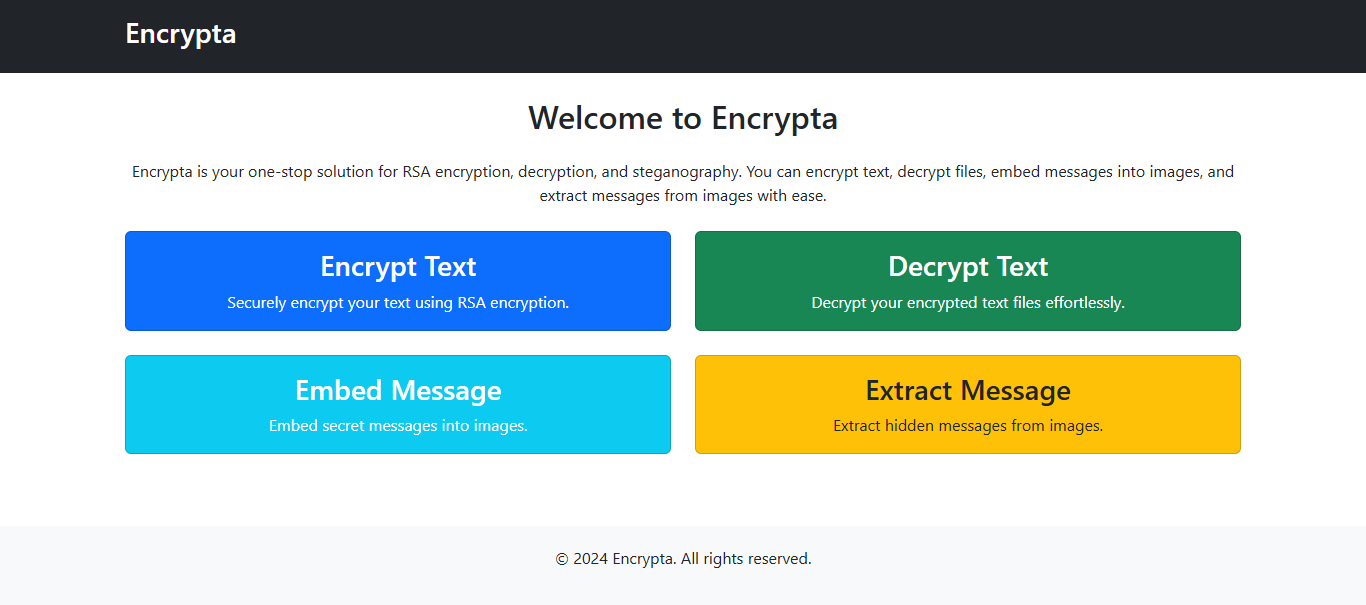The width and height of the screenshot is (1366, 605).
Task: Click the Extract Message card title
Action: (x=967, y=391)
